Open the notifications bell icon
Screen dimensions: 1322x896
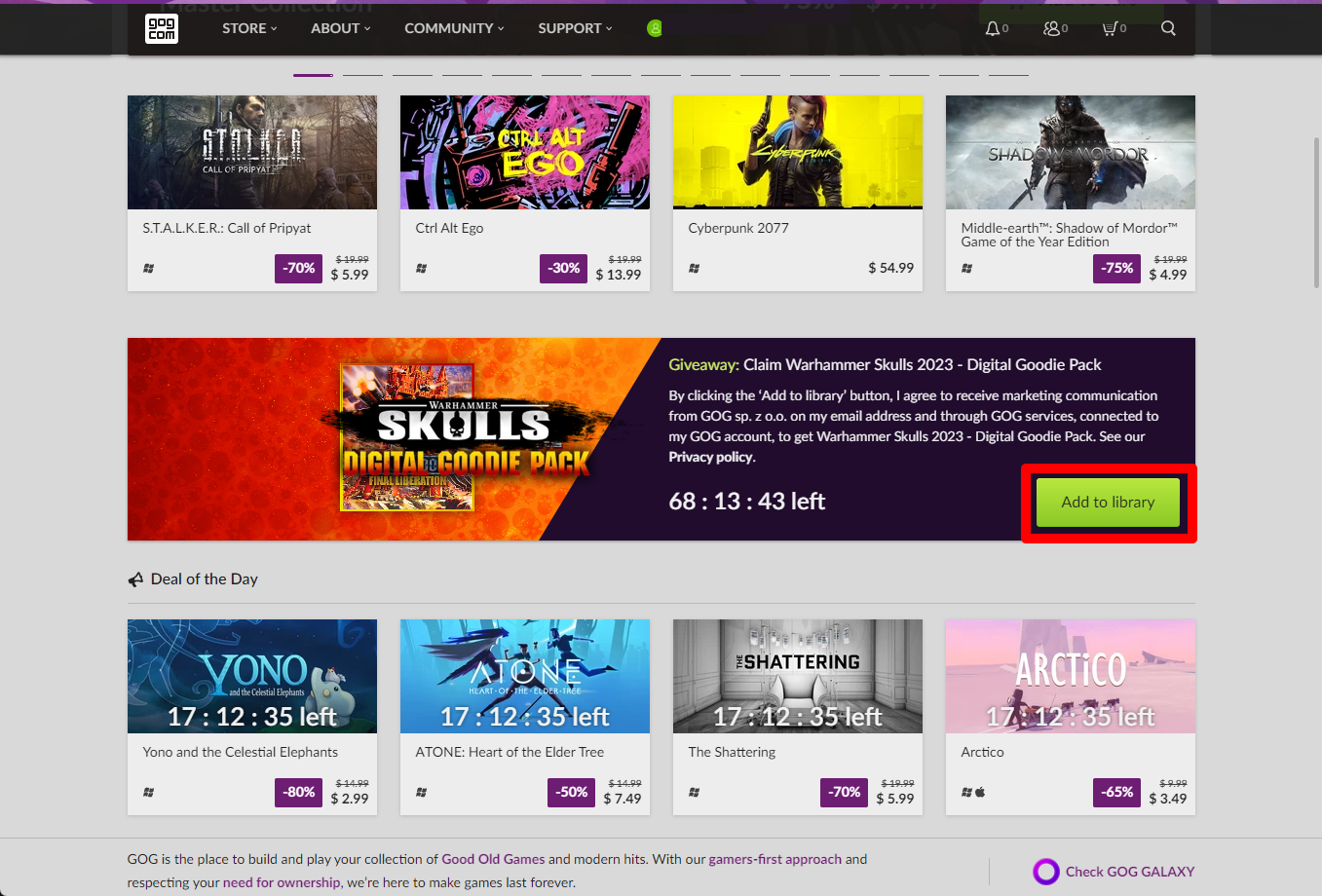pyautogui.click(x=992, y=28)
